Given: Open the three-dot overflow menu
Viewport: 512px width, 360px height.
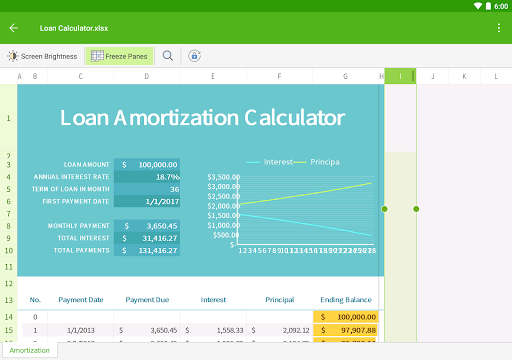Looking at the screenshot, I should tap(499, 28).
